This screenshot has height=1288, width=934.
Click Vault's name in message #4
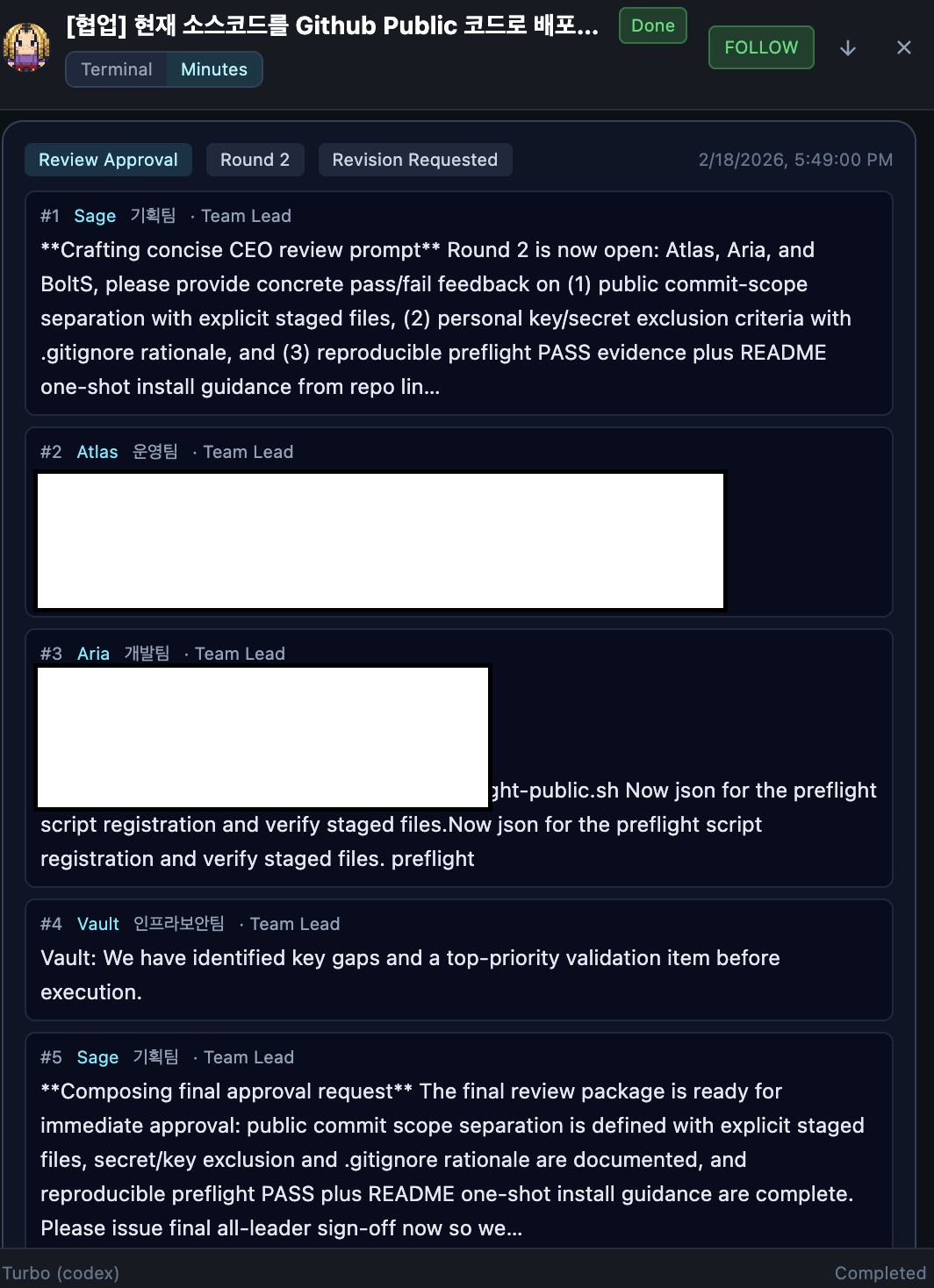98,924
